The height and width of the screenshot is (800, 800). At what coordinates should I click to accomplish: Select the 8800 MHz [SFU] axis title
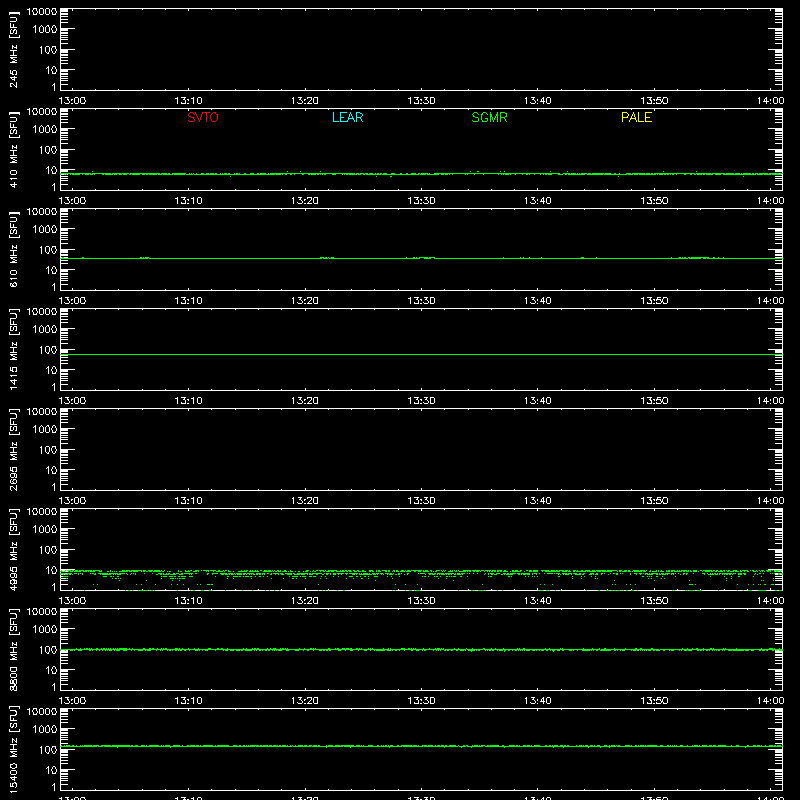click(13, 649)
